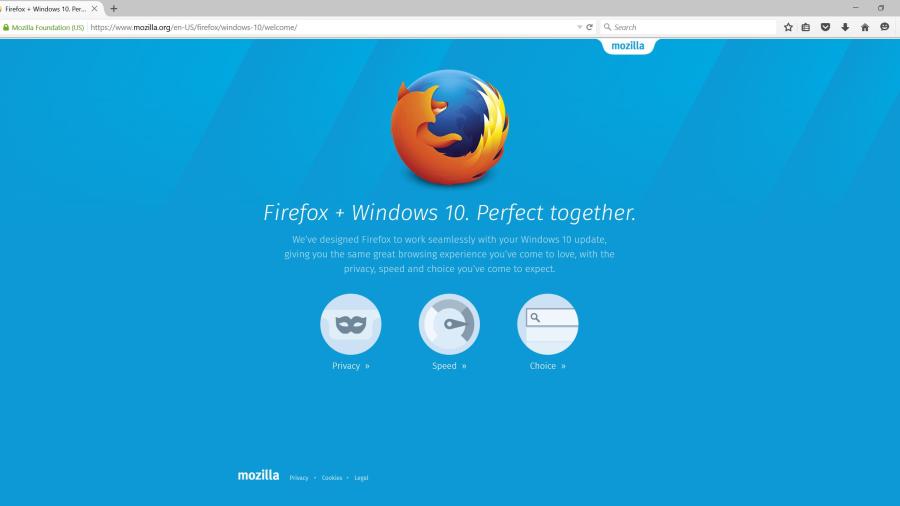
Task: Open the mozilla tab at page top
Action: pos(628,46)
